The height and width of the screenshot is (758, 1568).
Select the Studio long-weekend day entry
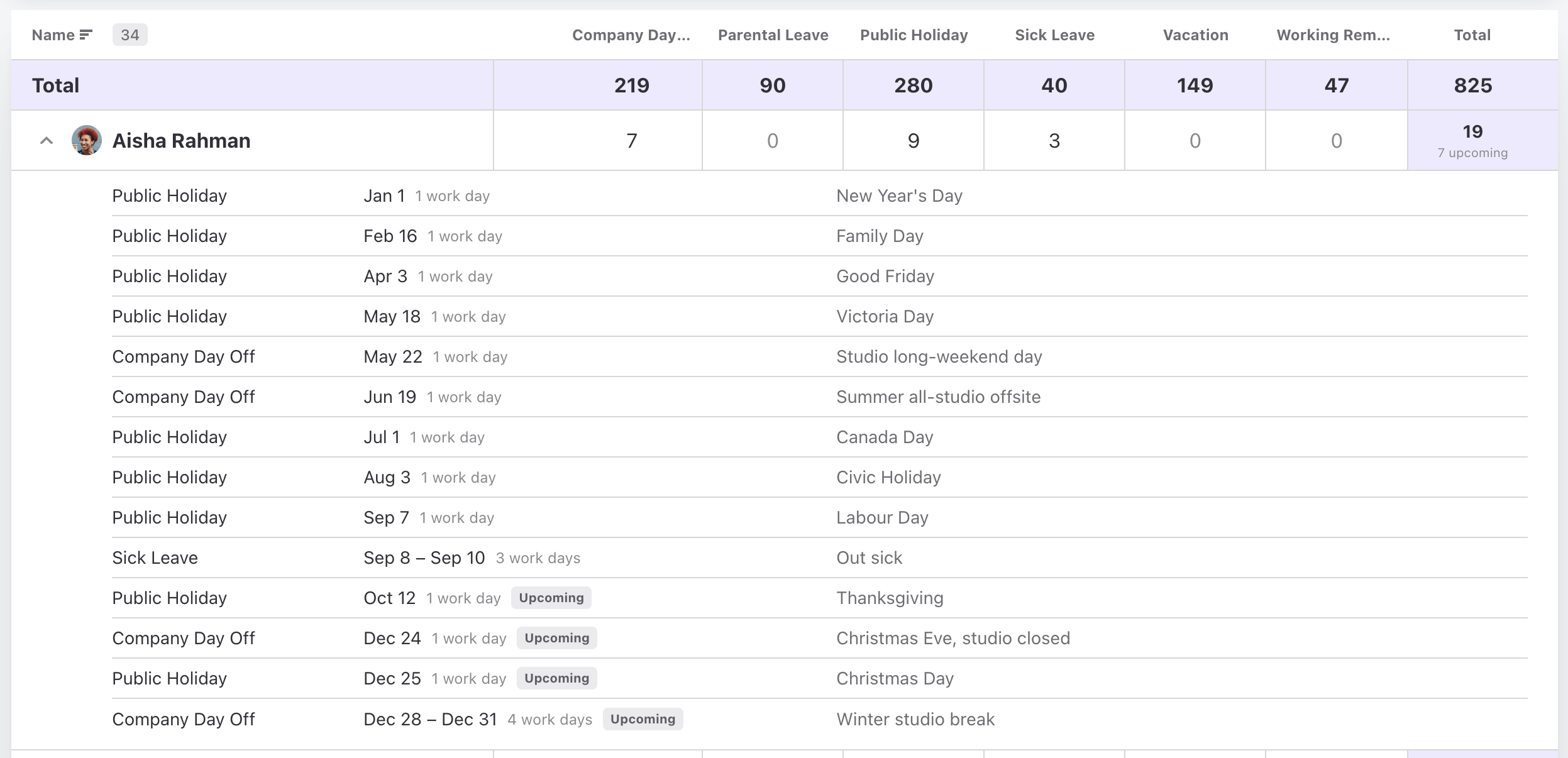pyautogui.click(x=820, y=356)
